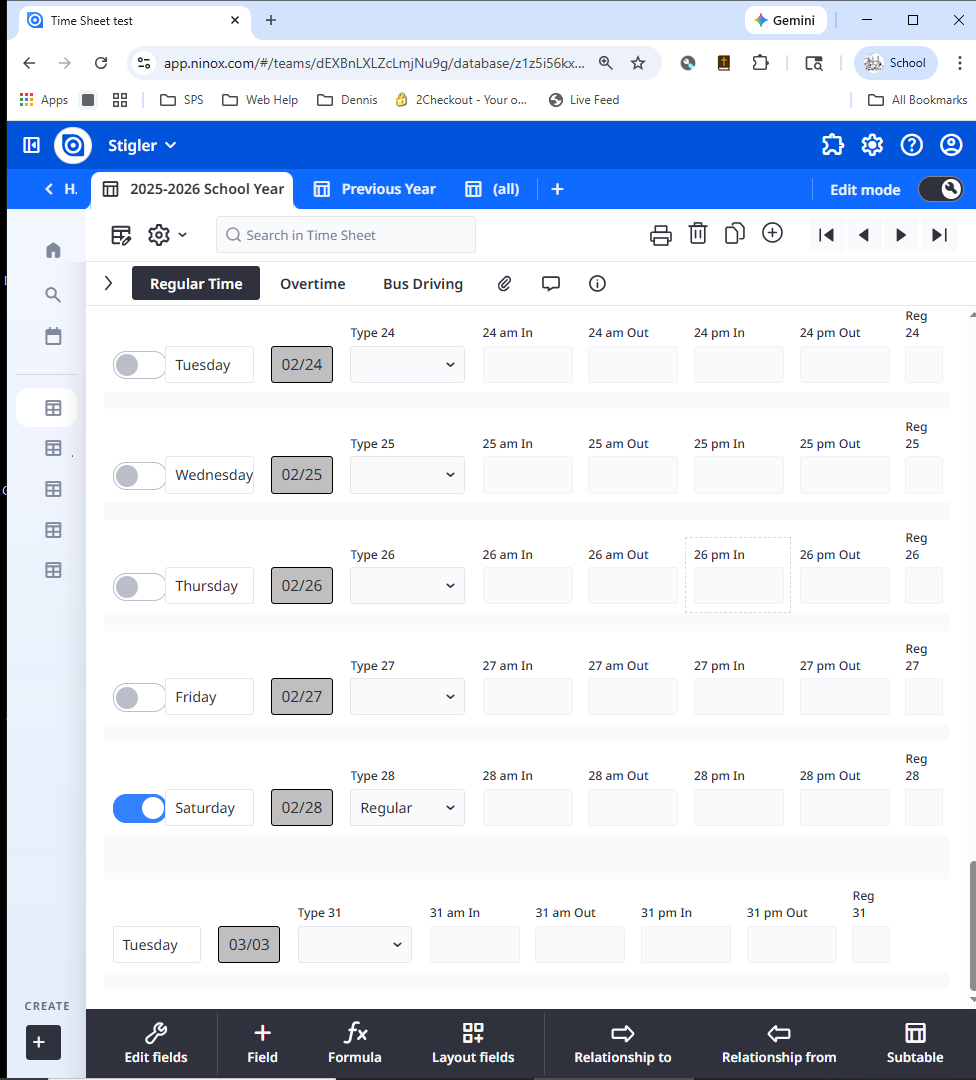Open the attachments paperclip icon
The height and width of the screenshot is (1080, 976).
tap(505, 284)
